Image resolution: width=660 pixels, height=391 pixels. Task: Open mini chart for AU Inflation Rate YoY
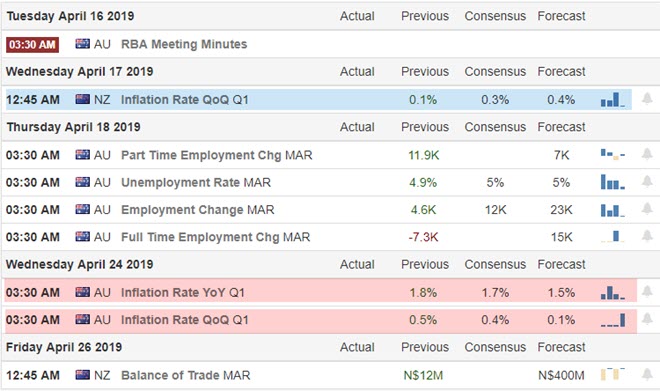point(613,293)
